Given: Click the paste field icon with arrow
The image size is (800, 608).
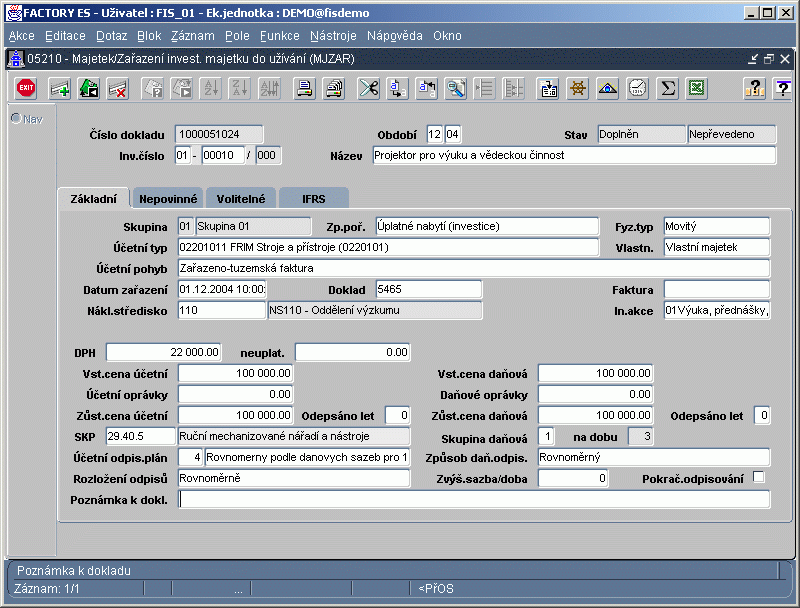Looking at the screenshot, I should point(427,88).
